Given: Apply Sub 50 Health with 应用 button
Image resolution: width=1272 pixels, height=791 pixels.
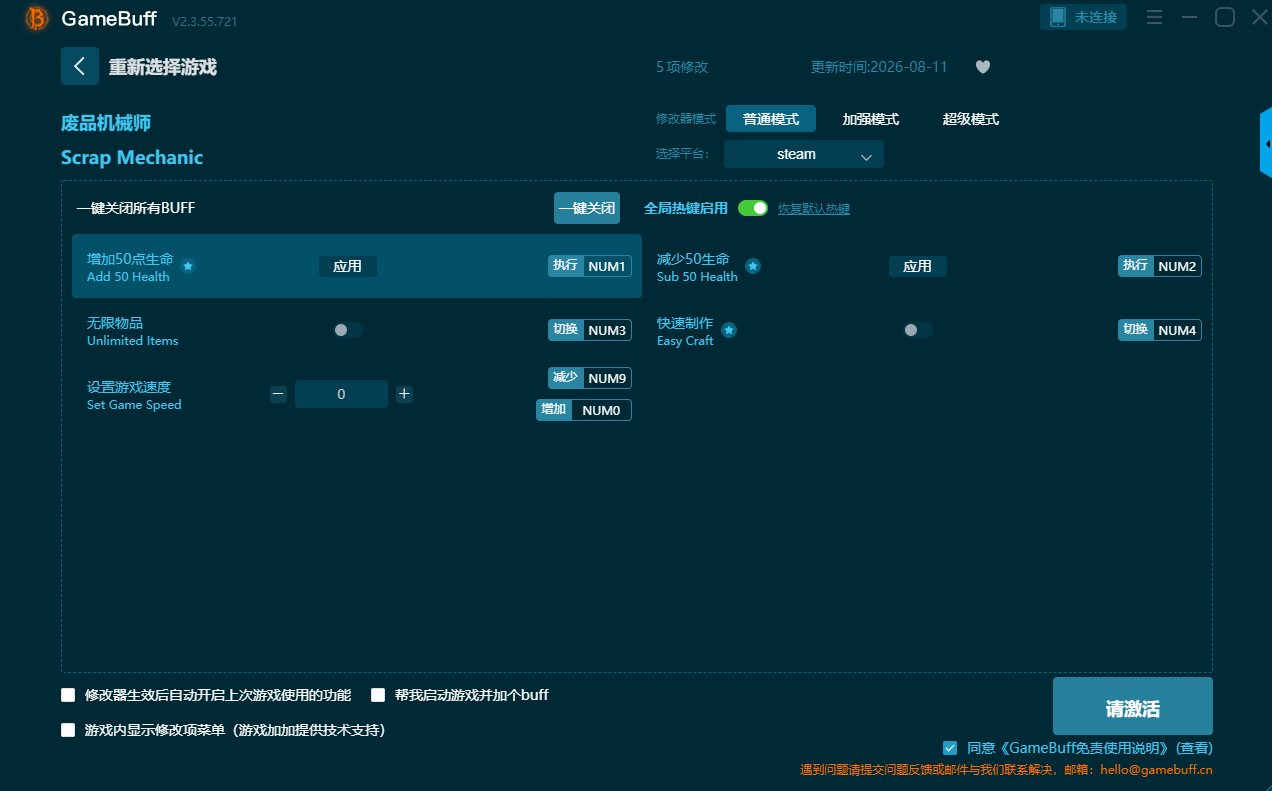Looking at the screenshot, I should point(918,266).
